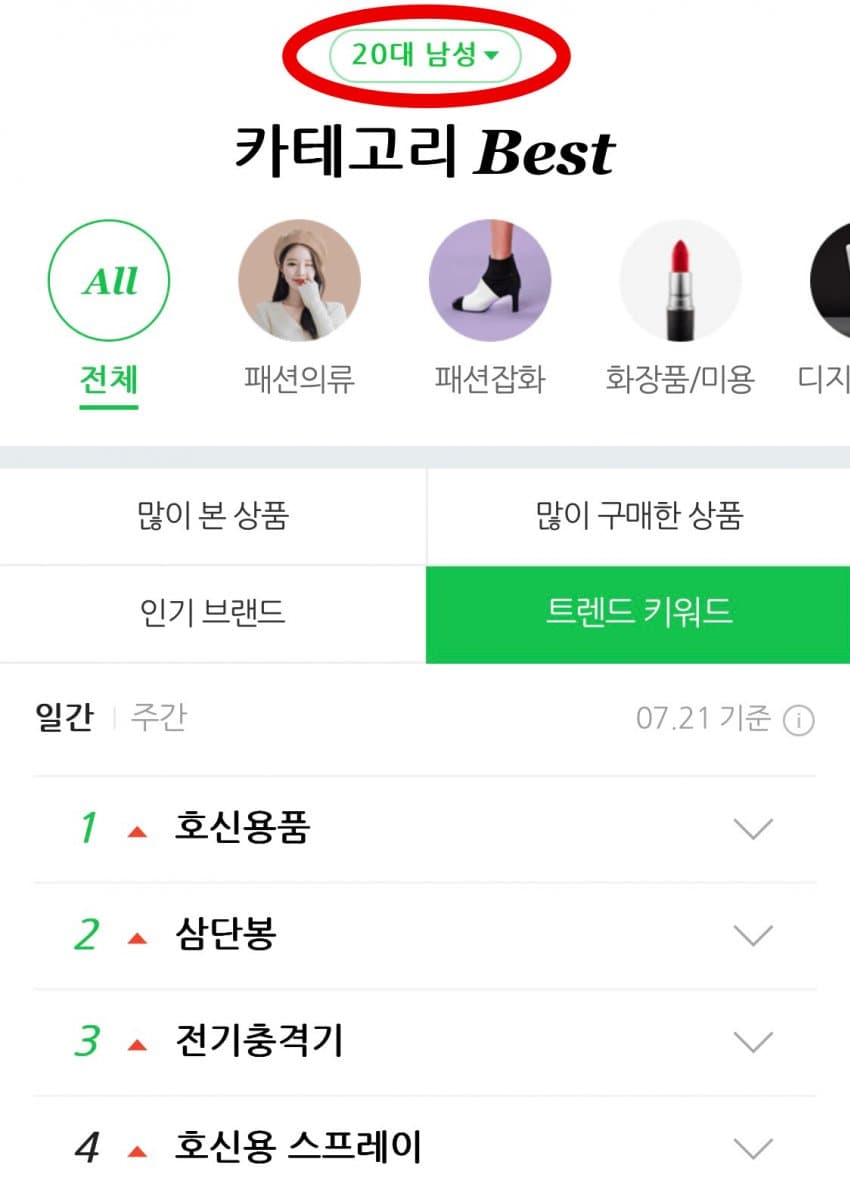Image resolution: width=850 pixels, height=1196 pixels.
Task: Click the info icon beside 07.21 기준
Action: (798, 720)
